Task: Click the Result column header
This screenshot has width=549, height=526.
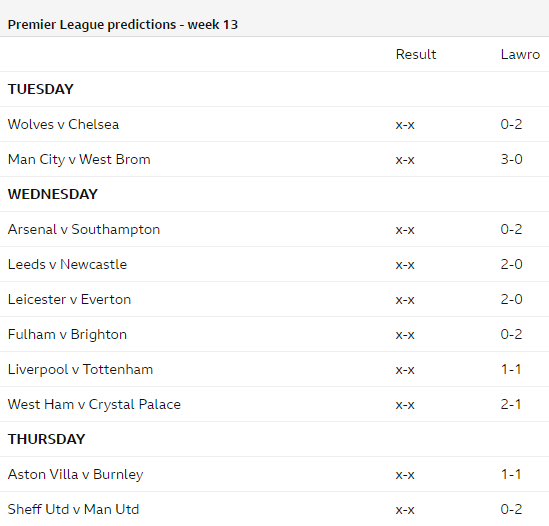Action: (416, 55)
